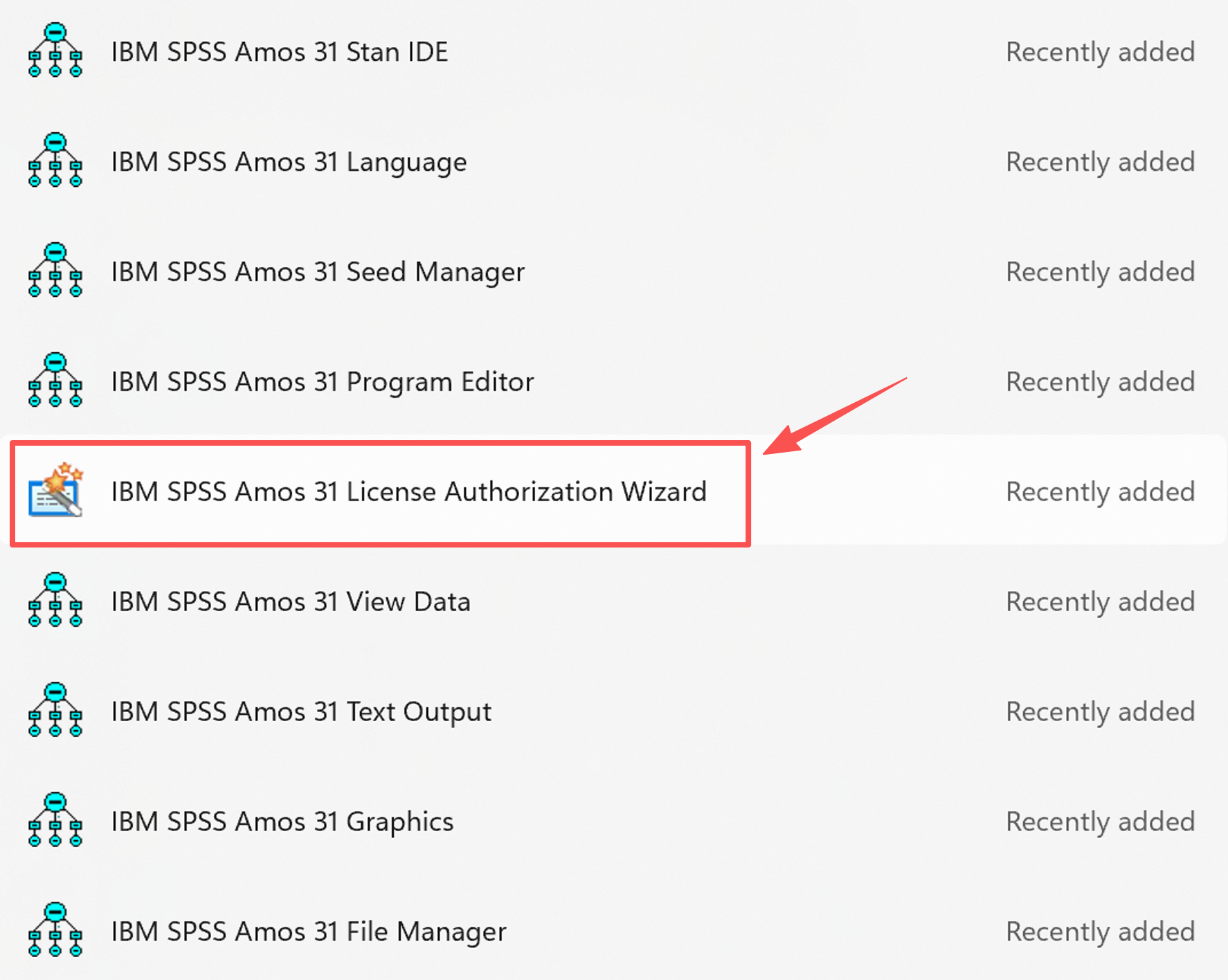Click 'Recently added' label beside Language
Screen dimensions: 1228x980
point(1101,163)
